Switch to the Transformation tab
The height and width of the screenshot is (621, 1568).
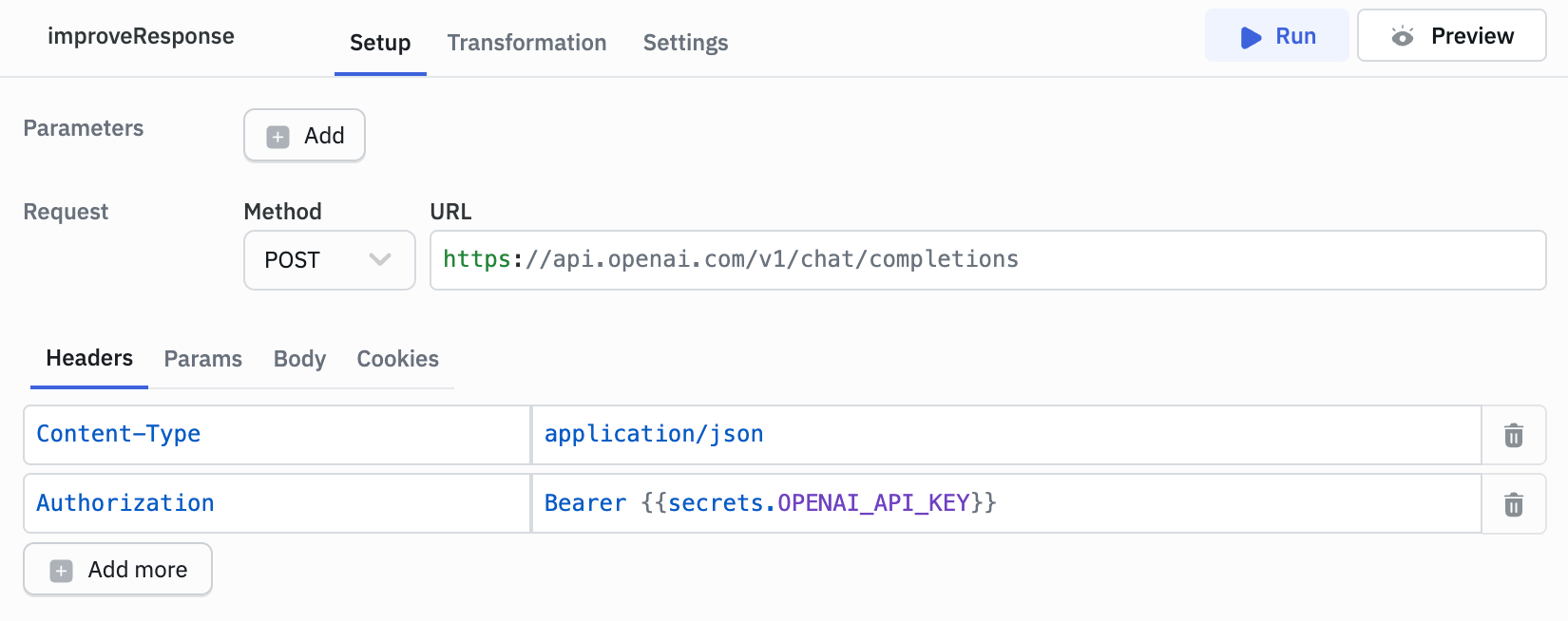[x=526, y=43]
